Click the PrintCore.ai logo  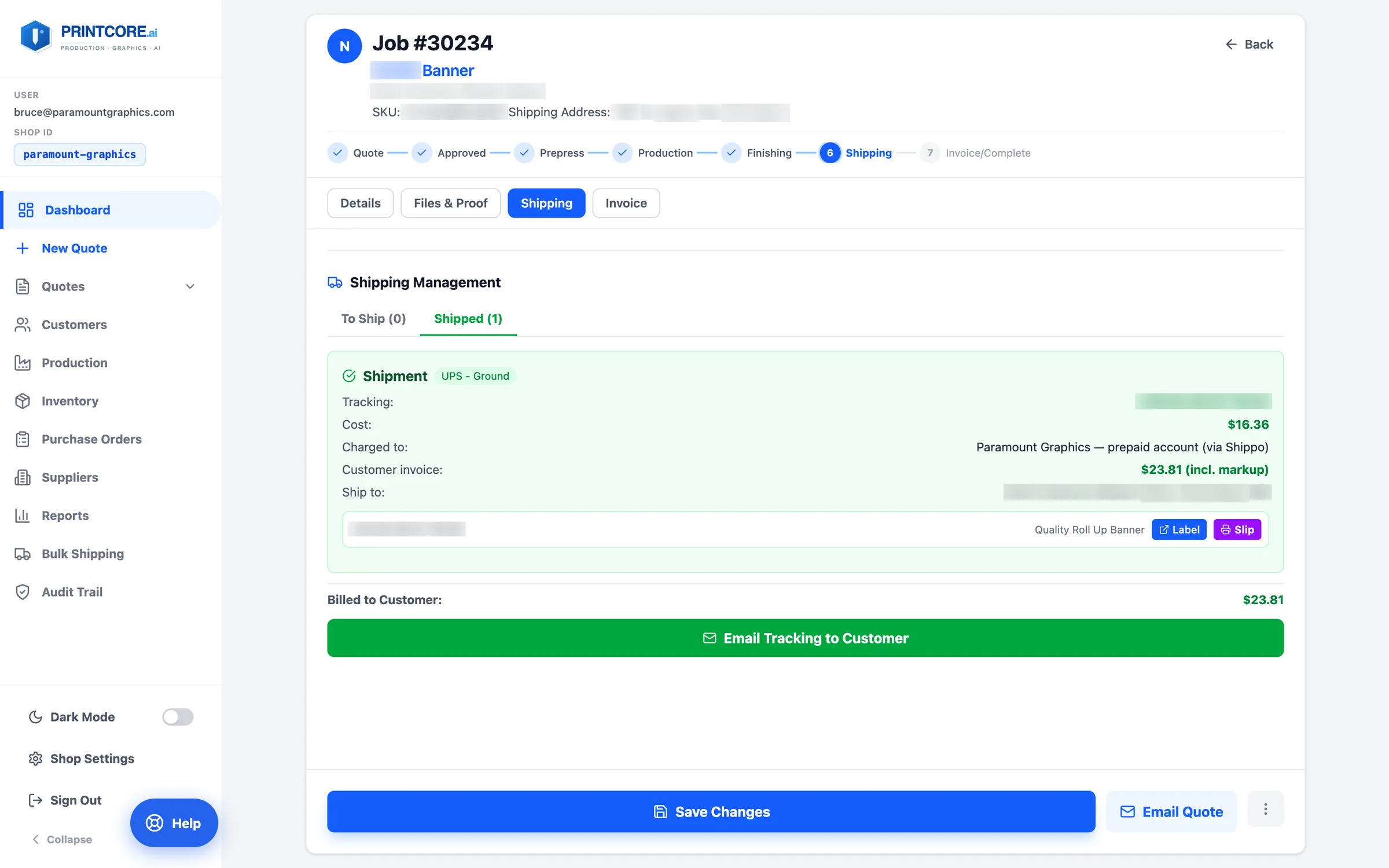[x=90, y=37]
